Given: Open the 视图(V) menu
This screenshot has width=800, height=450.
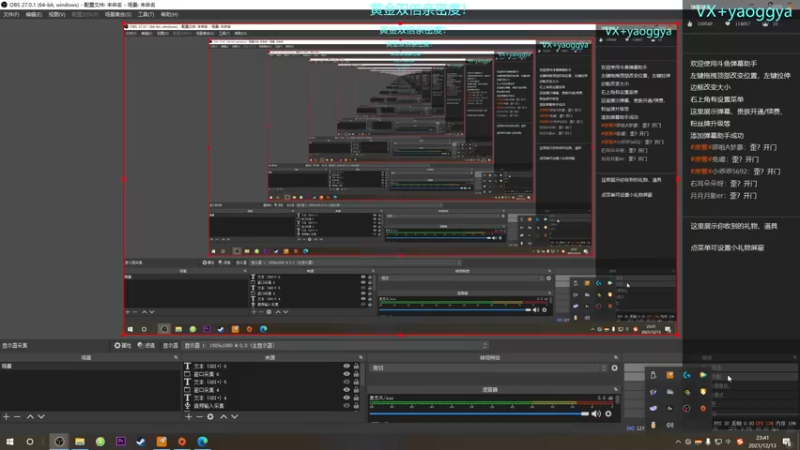Looking at the screenshot, I should [57, 14].
